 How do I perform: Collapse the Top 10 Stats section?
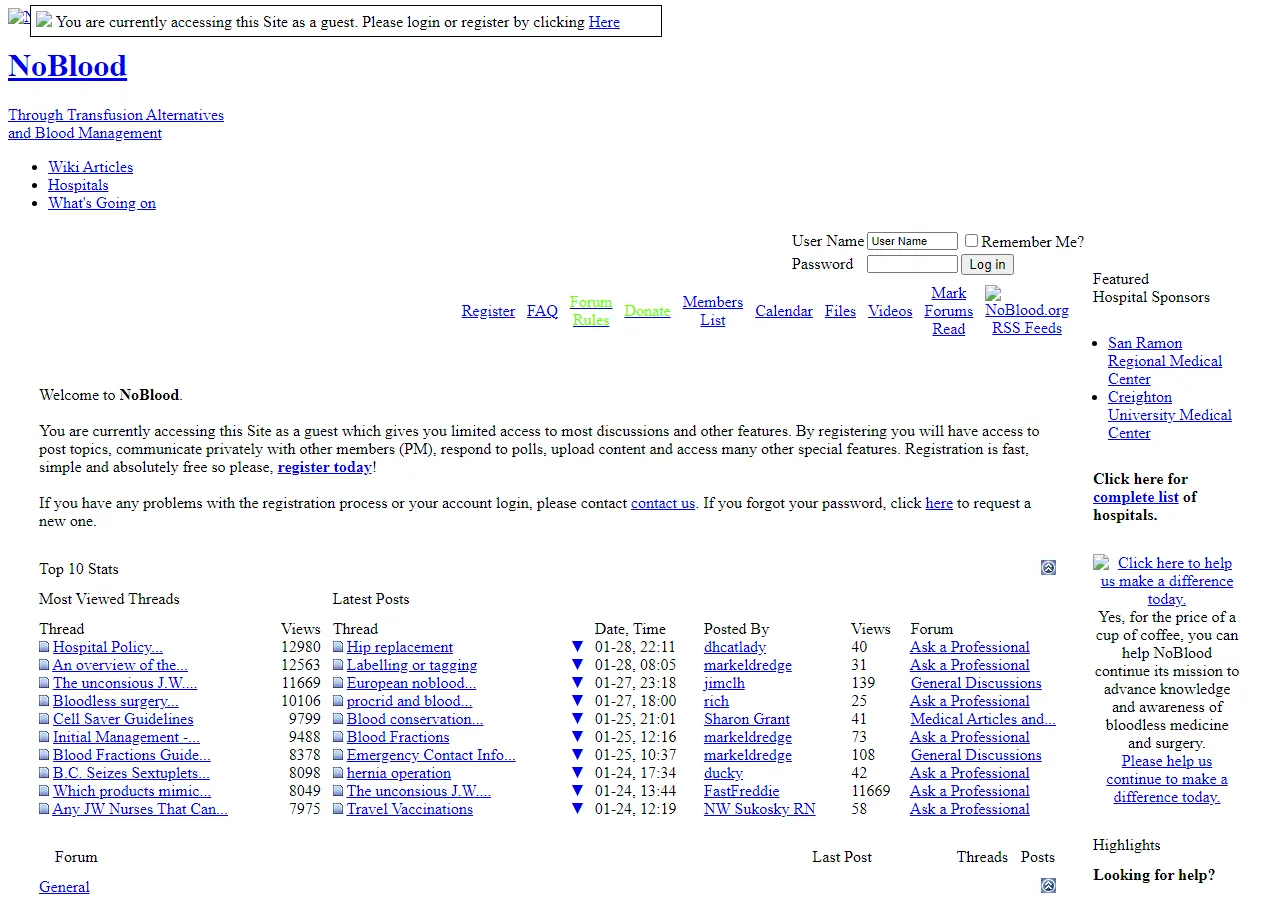(x=1048, y=567)
